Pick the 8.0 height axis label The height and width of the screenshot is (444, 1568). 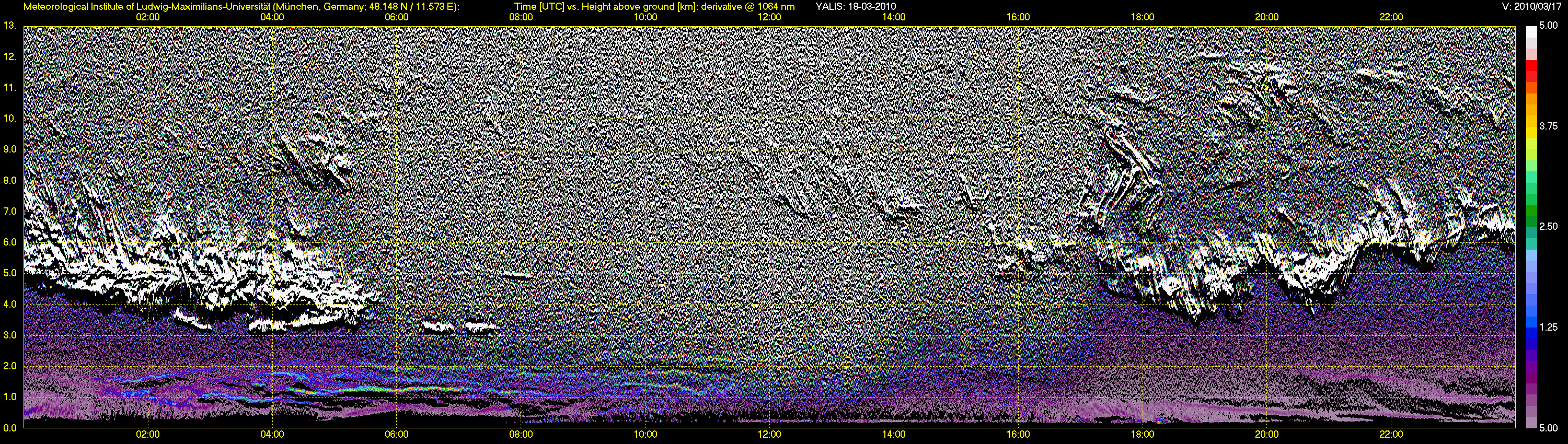[10, 180]
